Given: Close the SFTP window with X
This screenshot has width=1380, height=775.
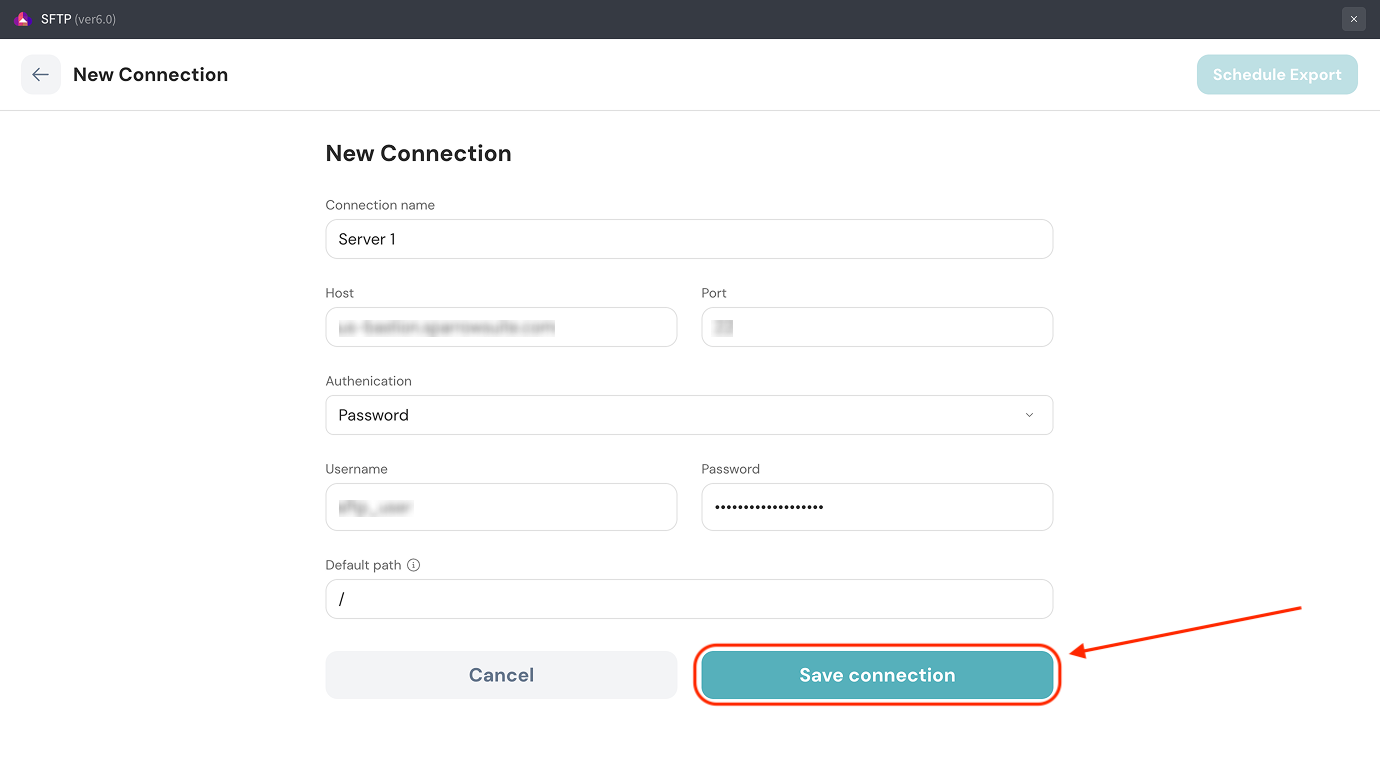Looking at the screenshot, I should [x=1353, y=19].
